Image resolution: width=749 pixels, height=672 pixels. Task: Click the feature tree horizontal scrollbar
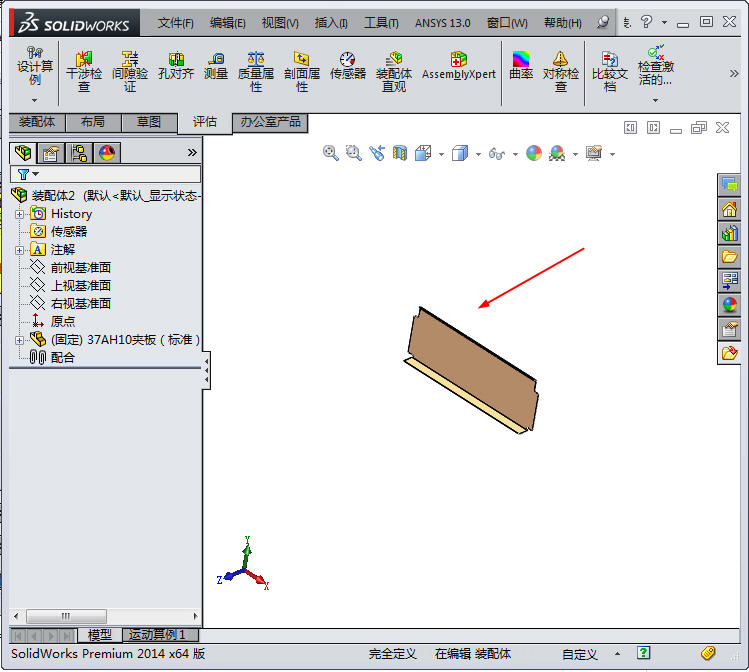[65, 616]
